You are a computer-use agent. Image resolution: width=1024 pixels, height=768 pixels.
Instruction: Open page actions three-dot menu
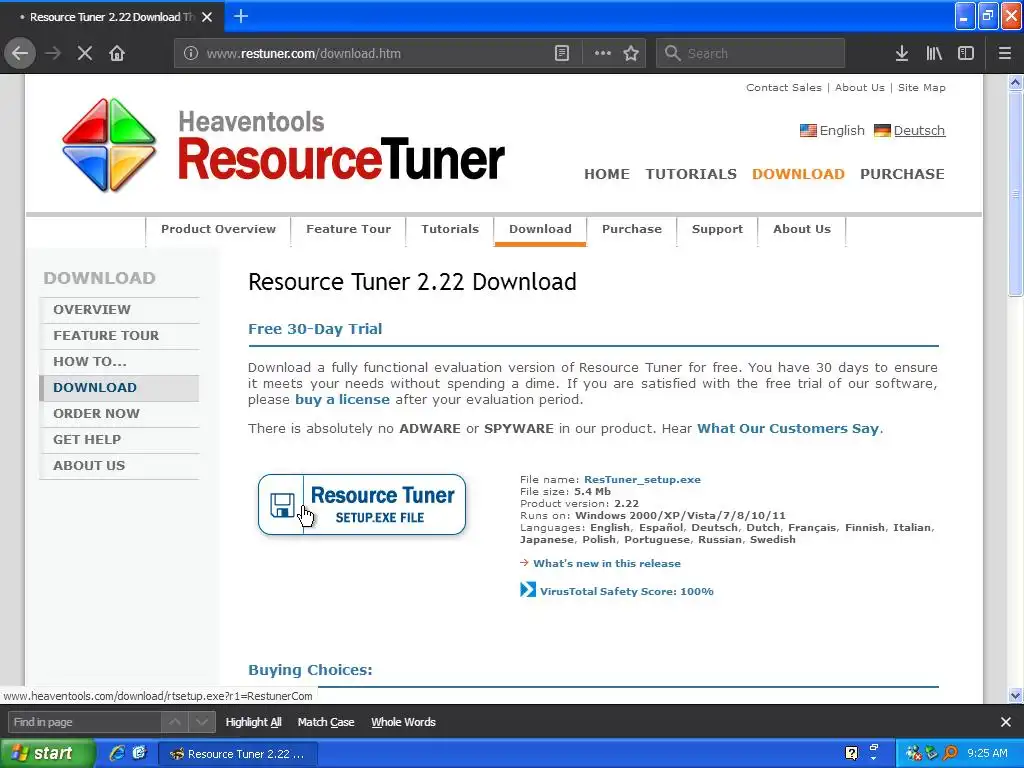point(602,54)
